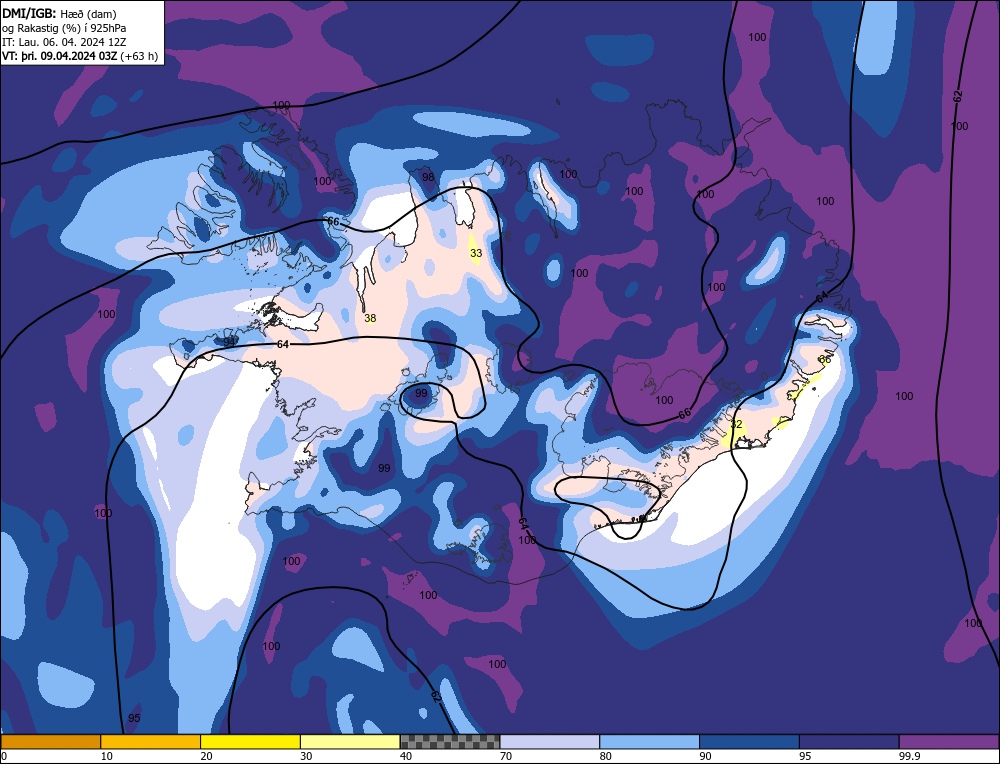Select the "70" label under the color legend
This screenshot has width=1000, height=764.
point(506,756)
